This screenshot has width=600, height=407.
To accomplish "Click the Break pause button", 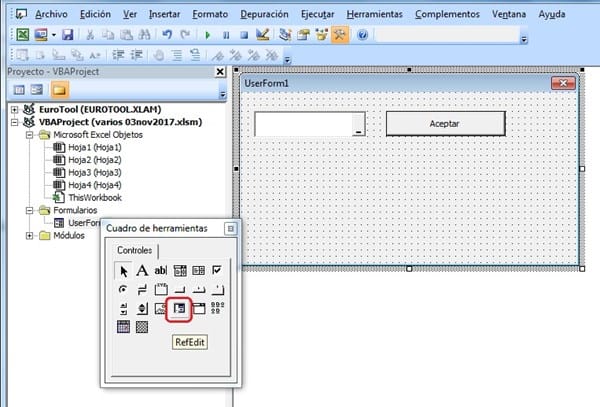I will pos(226,36).
